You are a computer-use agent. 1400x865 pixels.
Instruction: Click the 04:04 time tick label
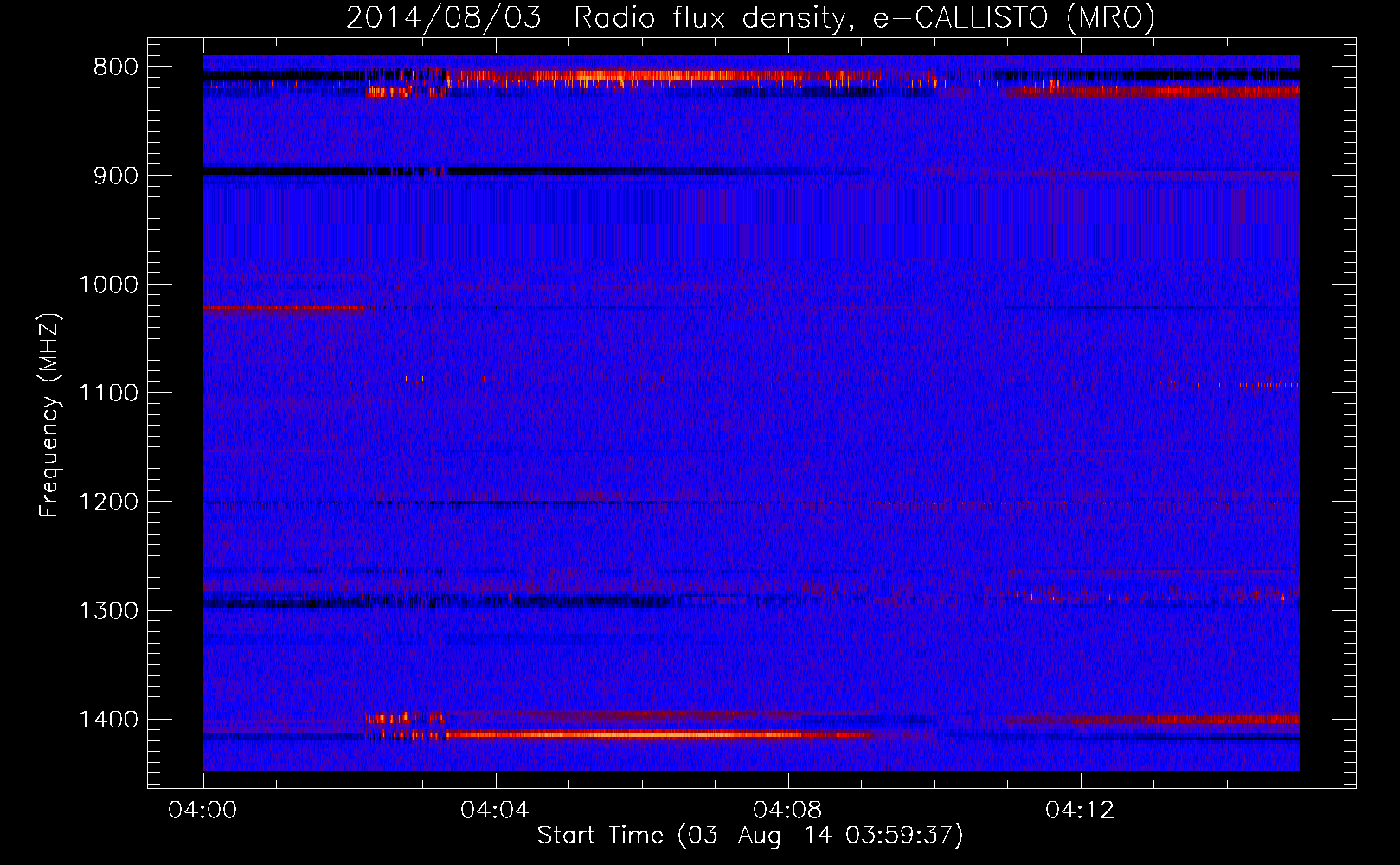(496, 811)
